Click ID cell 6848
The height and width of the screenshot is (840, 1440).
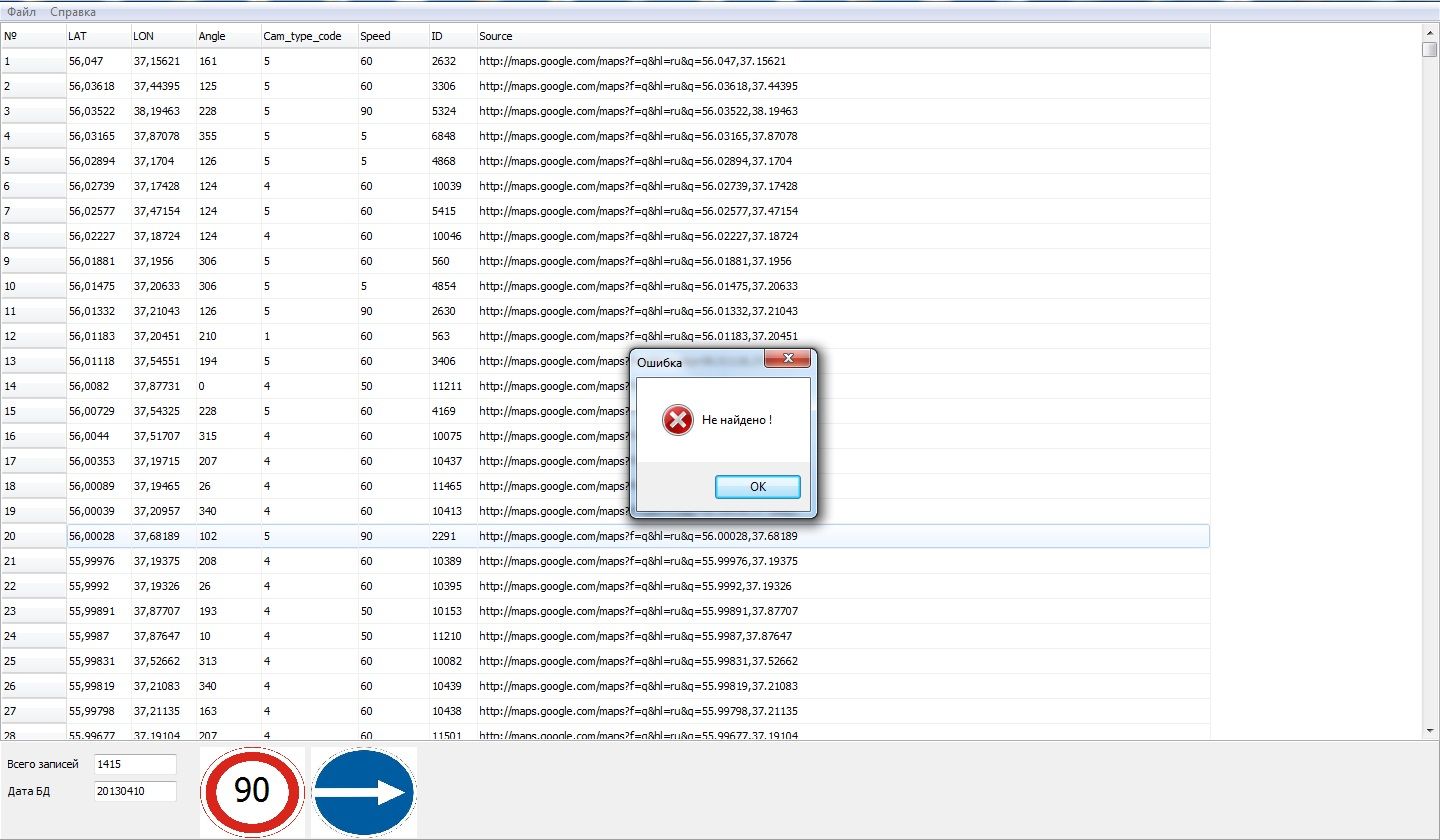pyautogui.click(x=452, y=136)
